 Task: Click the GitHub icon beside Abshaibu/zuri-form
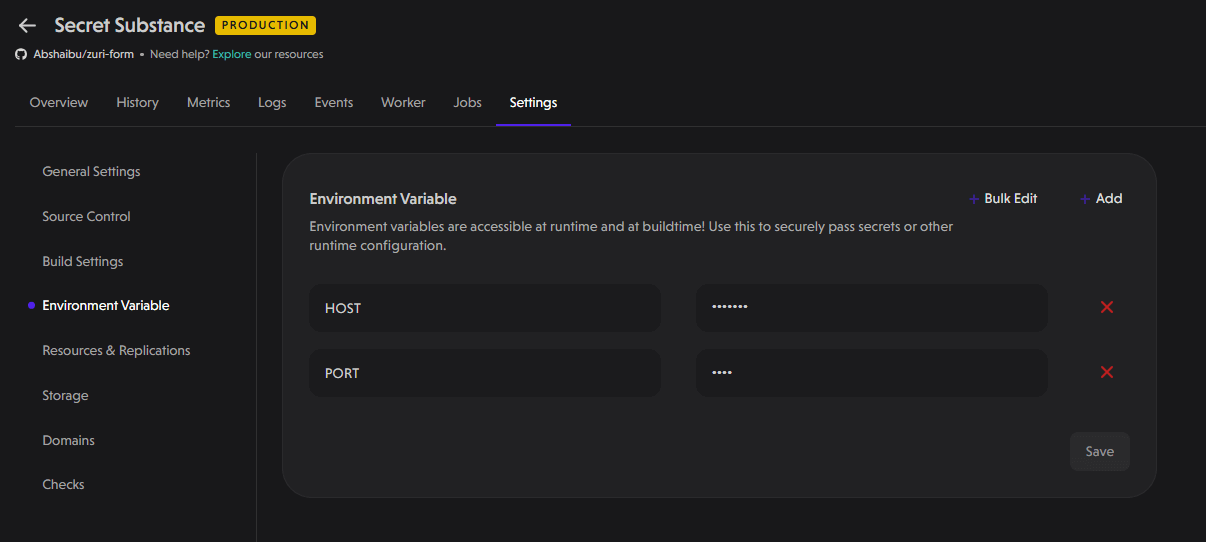click(21, 54)
